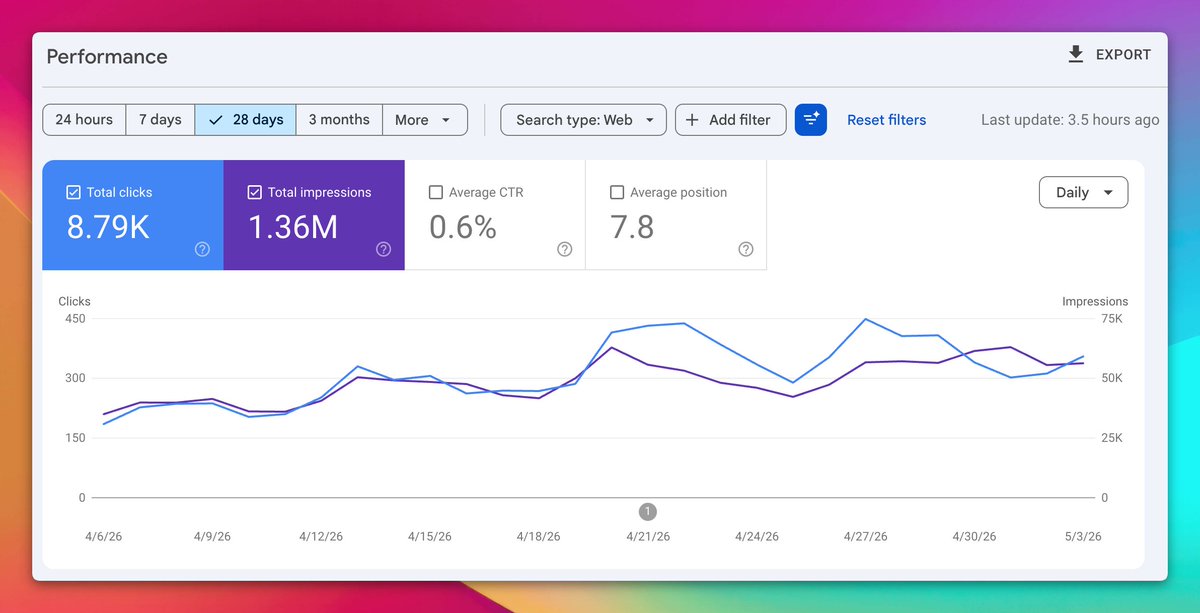Click the Add filter button label

(x=740, y=120)
